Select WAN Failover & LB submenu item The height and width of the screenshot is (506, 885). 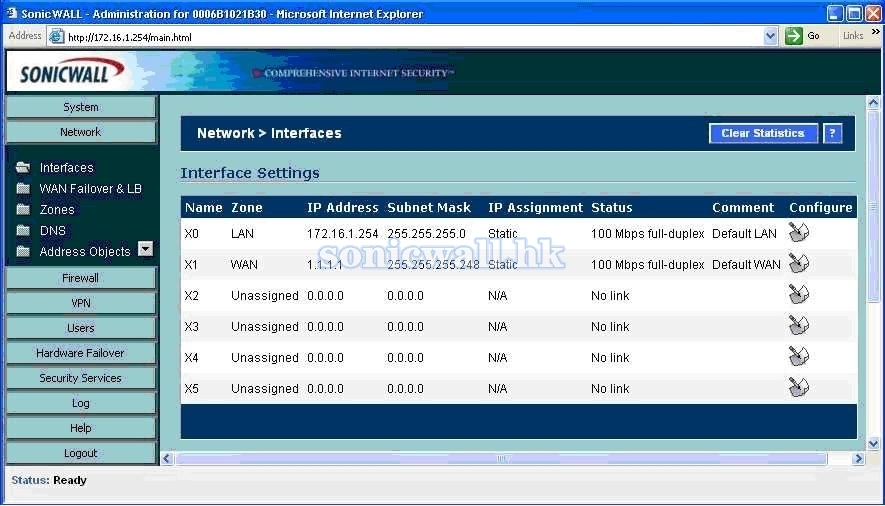(x=90, y=188)
